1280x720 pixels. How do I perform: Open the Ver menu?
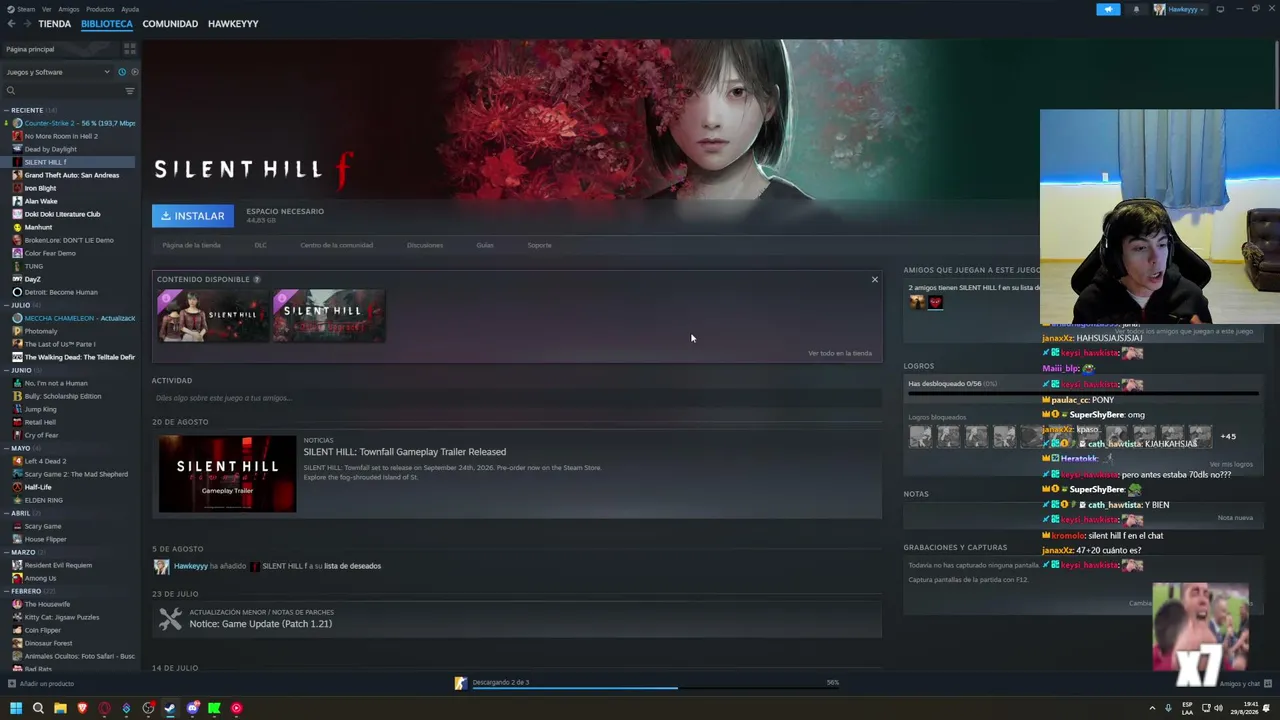click(x=46, y=9)
